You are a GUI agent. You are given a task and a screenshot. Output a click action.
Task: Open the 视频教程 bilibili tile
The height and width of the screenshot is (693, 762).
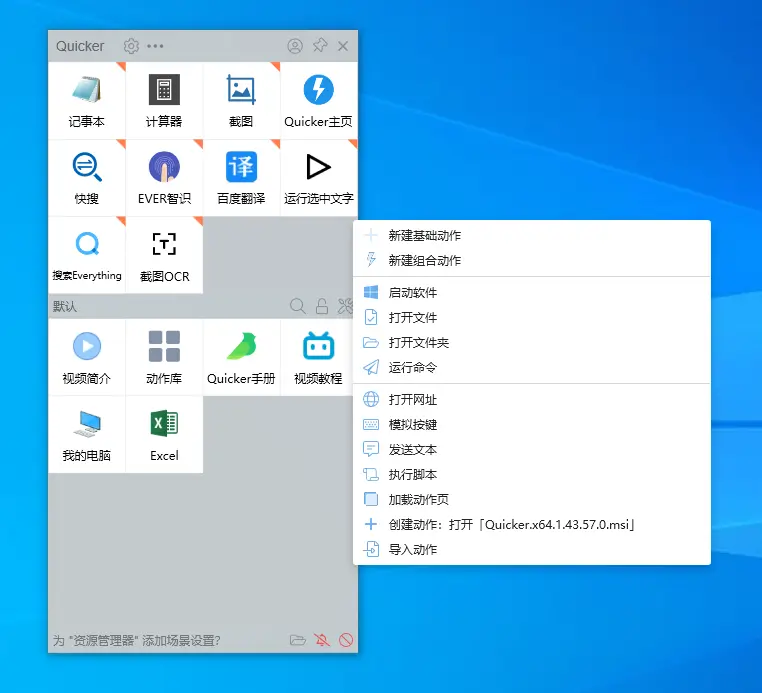coord(318,357)
